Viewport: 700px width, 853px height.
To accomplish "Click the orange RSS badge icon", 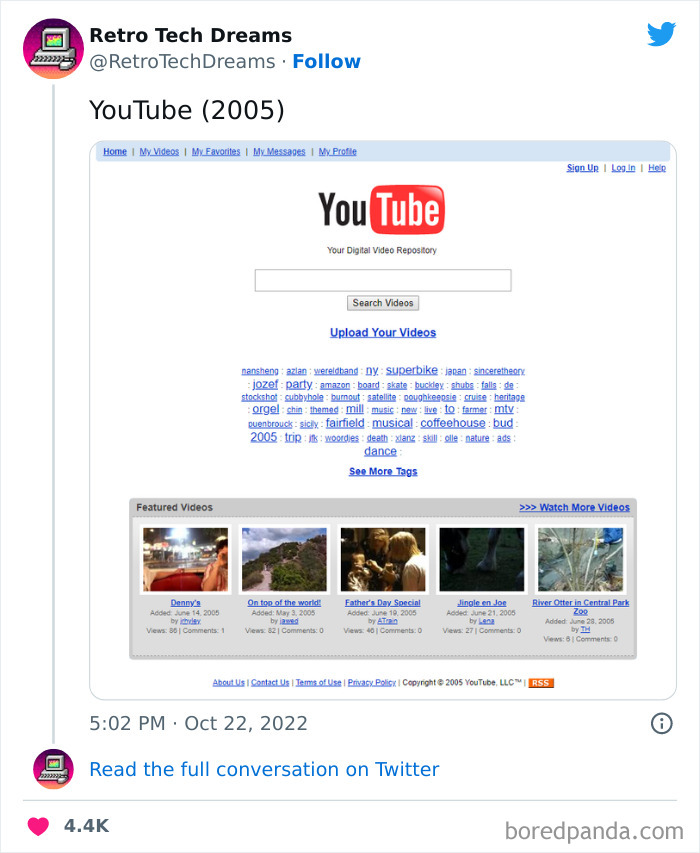I will pyautogui.click(x=540, y=683).
